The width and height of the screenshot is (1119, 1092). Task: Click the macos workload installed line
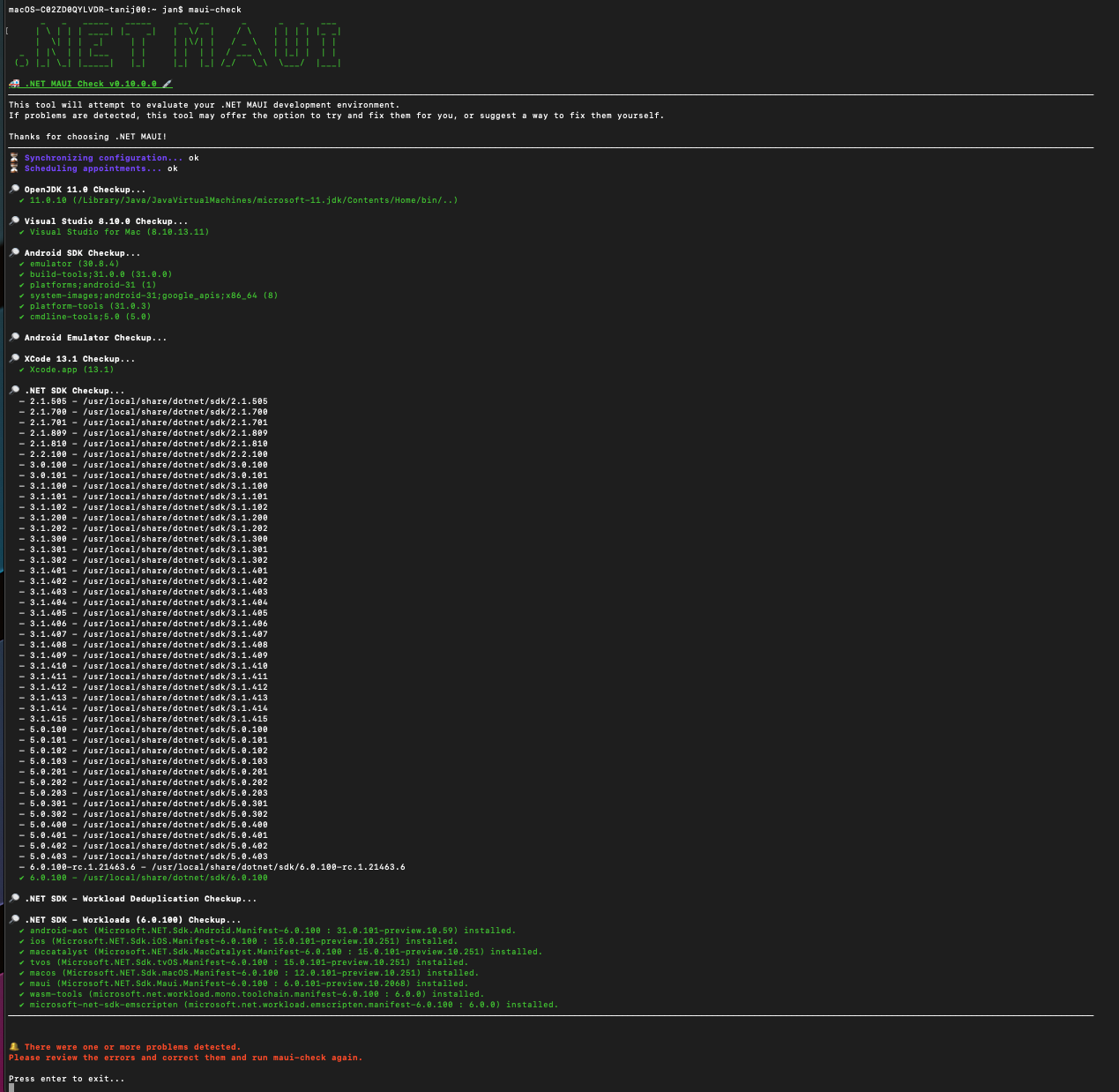[255, 973]
